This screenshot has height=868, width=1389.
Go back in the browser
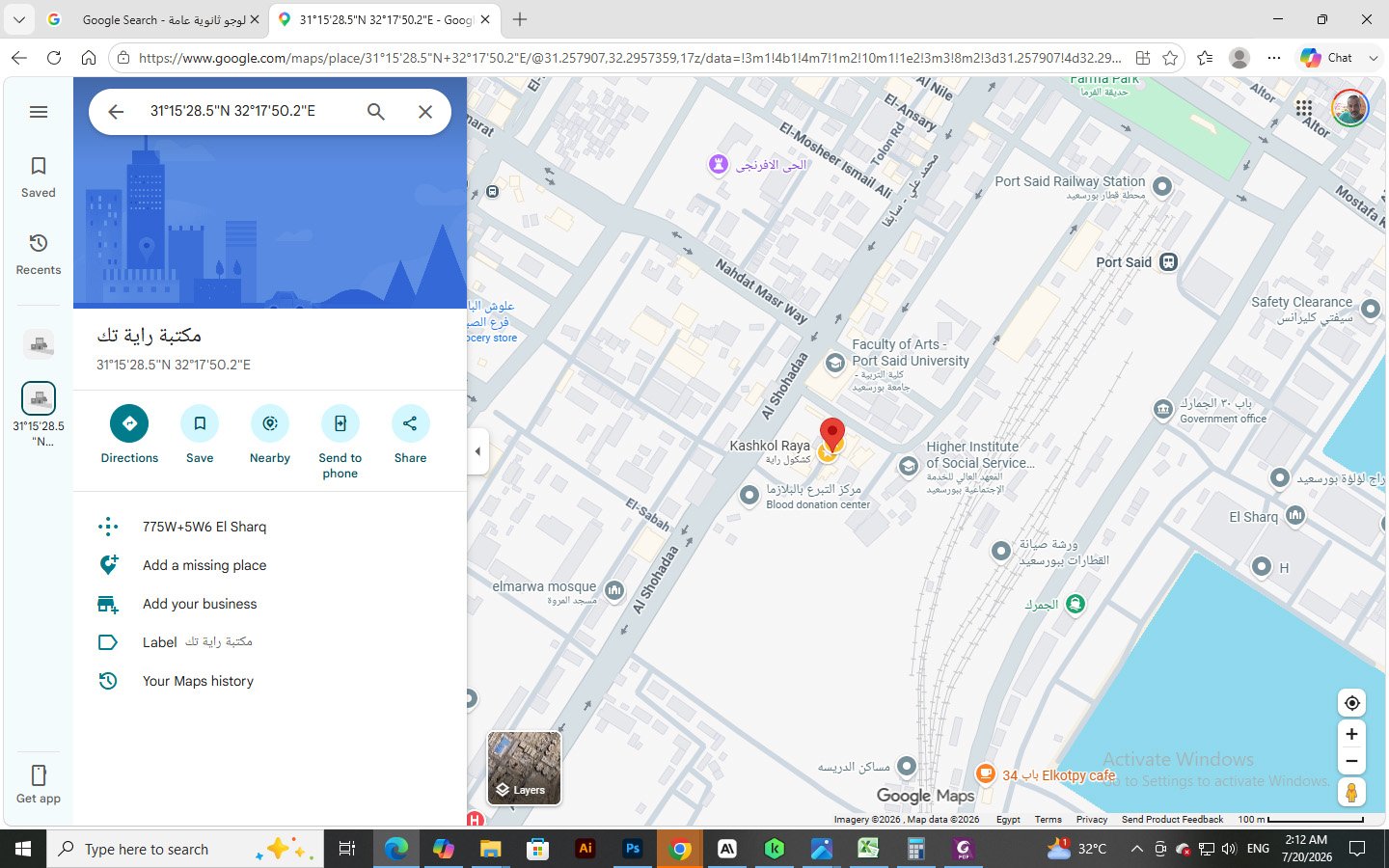[19, 58]
